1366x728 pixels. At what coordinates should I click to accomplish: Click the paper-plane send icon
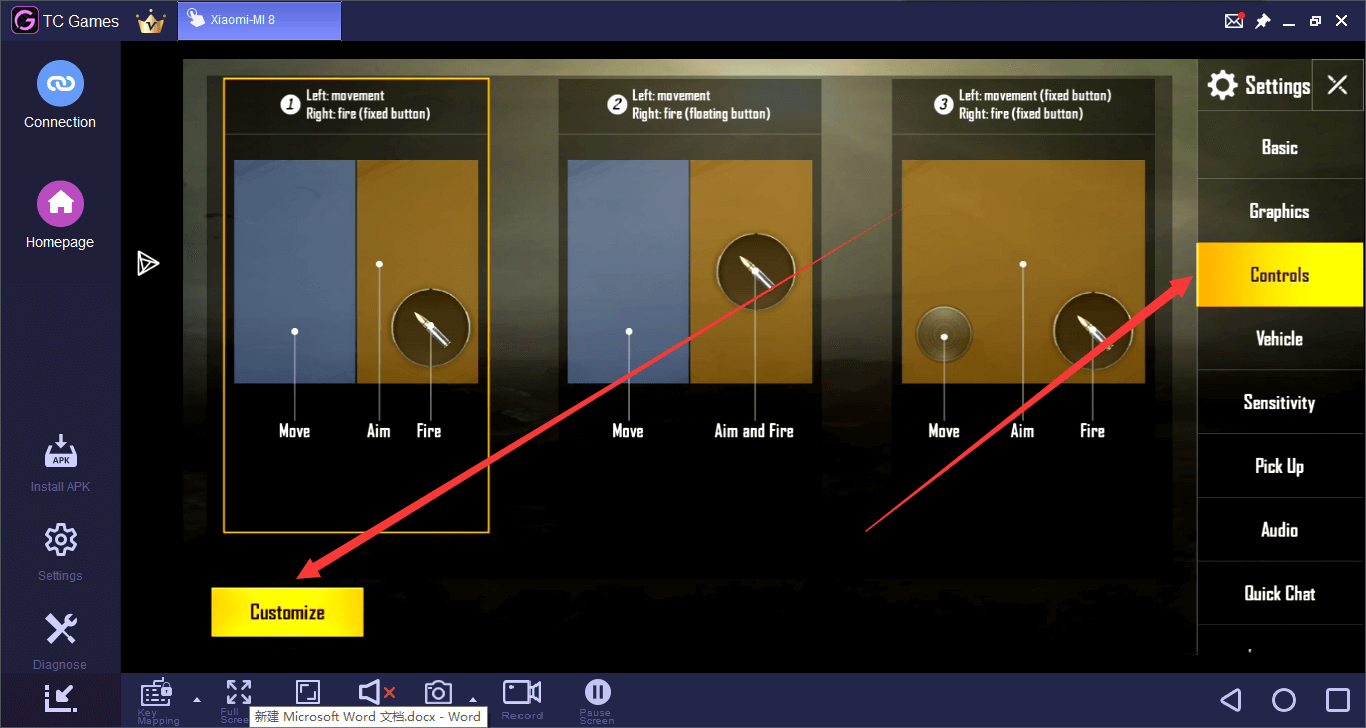pos(148,263)
